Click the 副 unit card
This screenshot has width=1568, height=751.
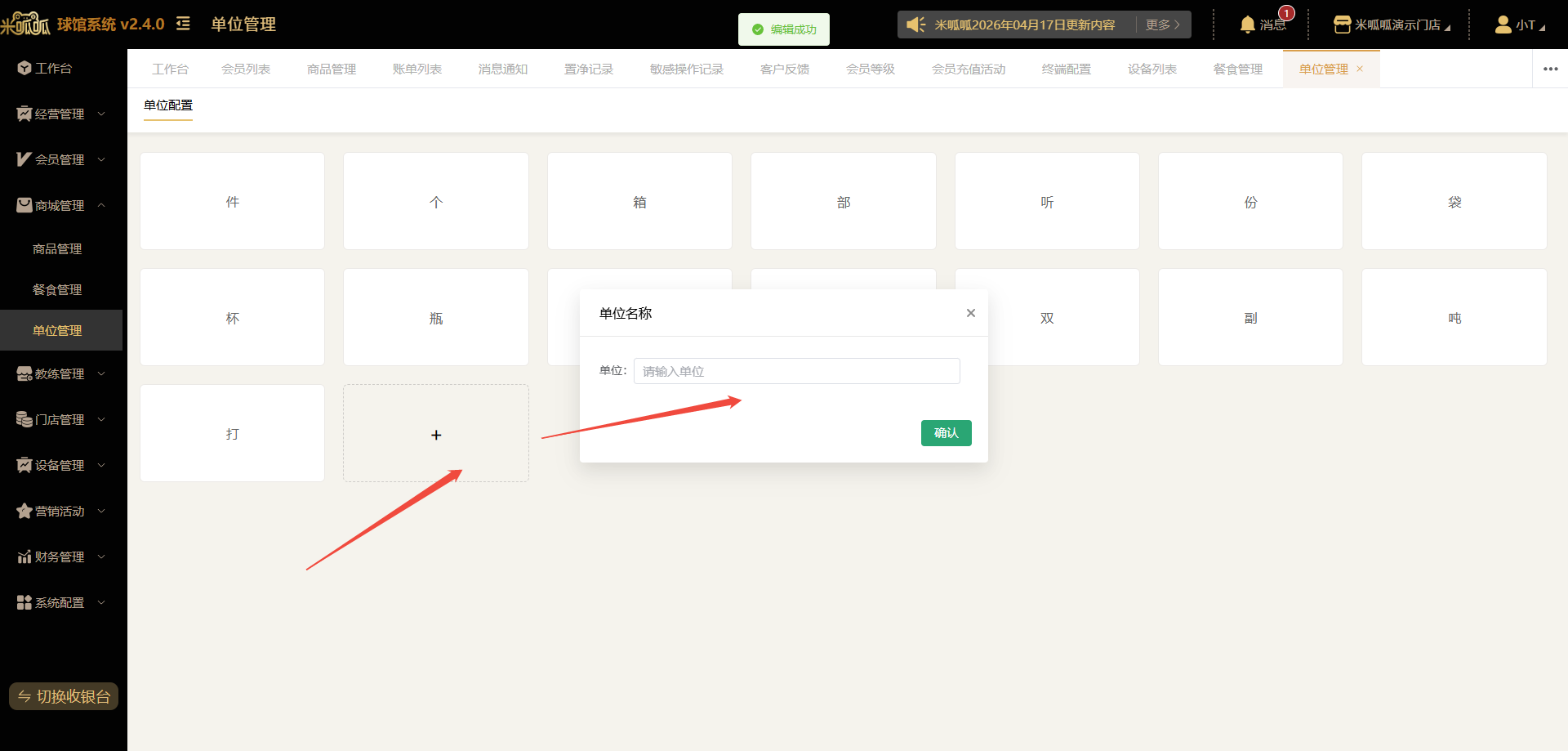[x=1250, y=317]
